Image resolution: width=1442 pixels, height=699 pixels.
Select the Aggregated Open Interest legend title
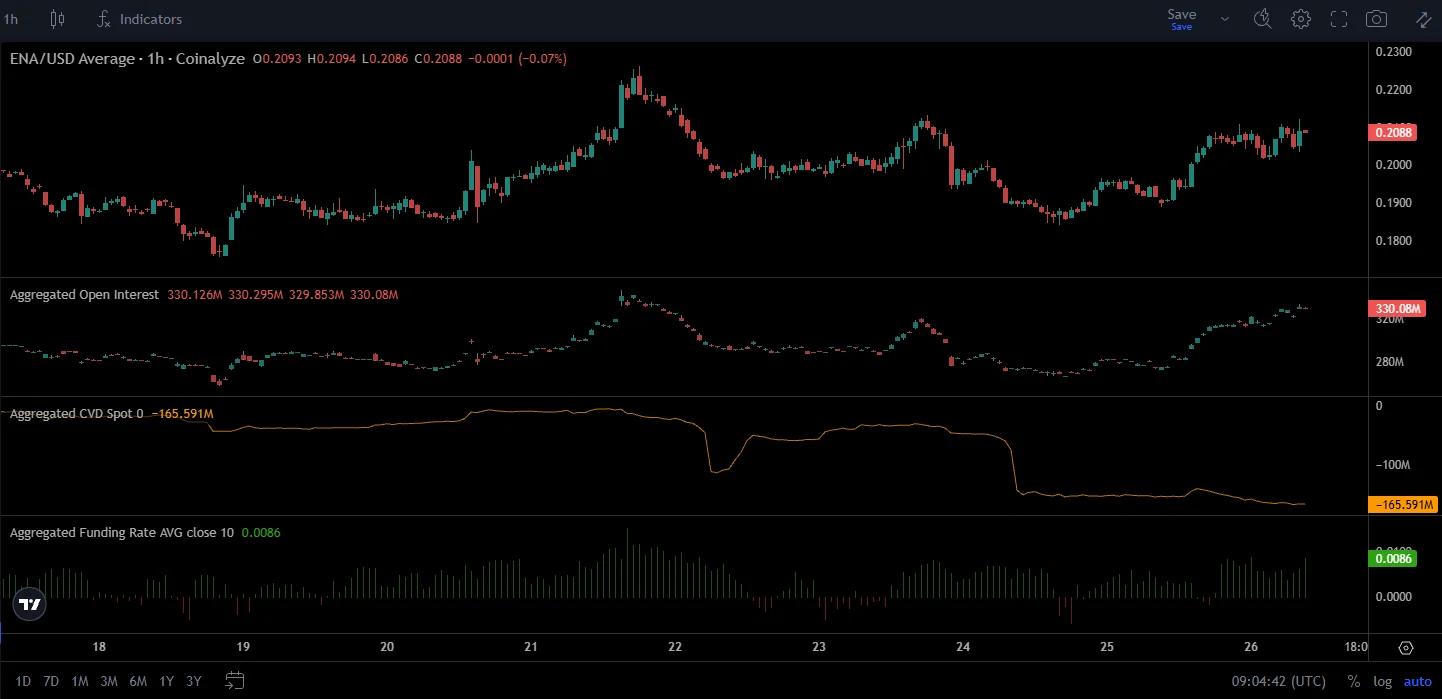pos(84,295)
